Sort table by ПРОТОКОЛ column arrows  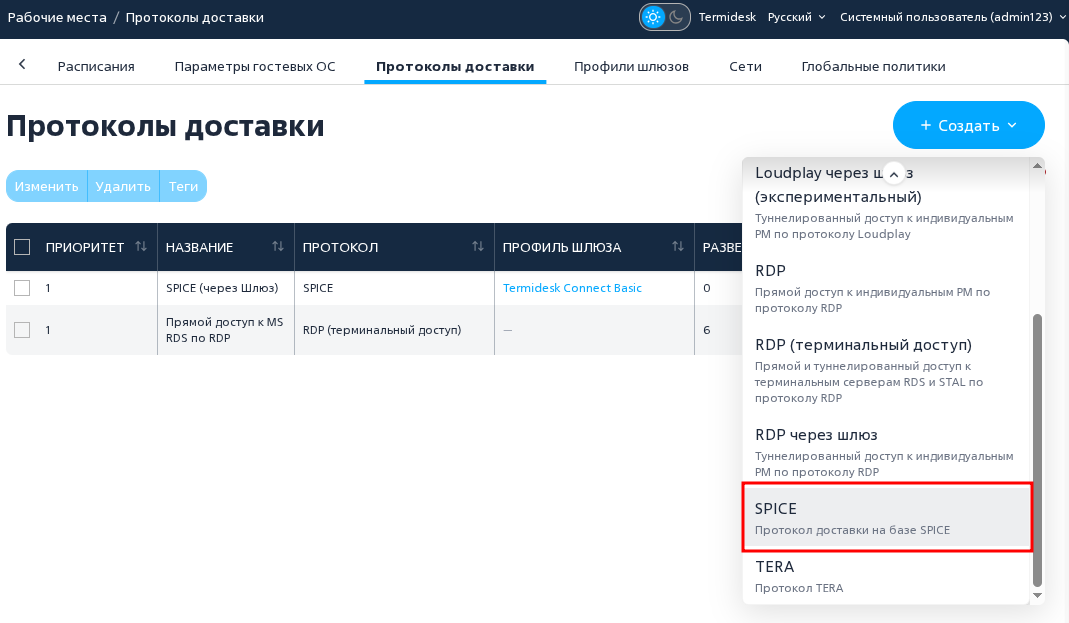pyautogui.click(x=478, y=247)
